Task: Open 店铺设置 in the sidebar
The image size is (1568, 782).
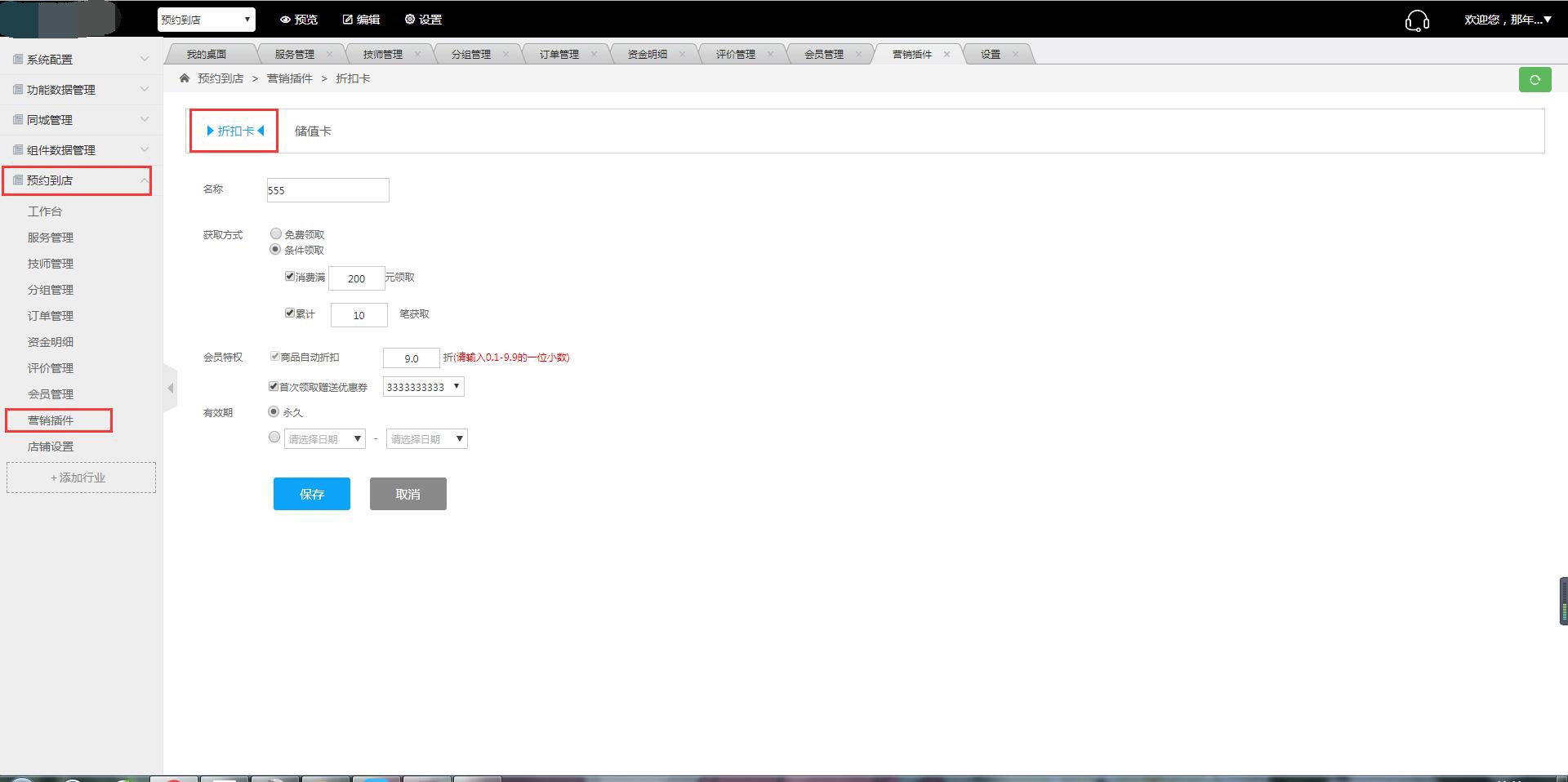Action: click(51, 447)
